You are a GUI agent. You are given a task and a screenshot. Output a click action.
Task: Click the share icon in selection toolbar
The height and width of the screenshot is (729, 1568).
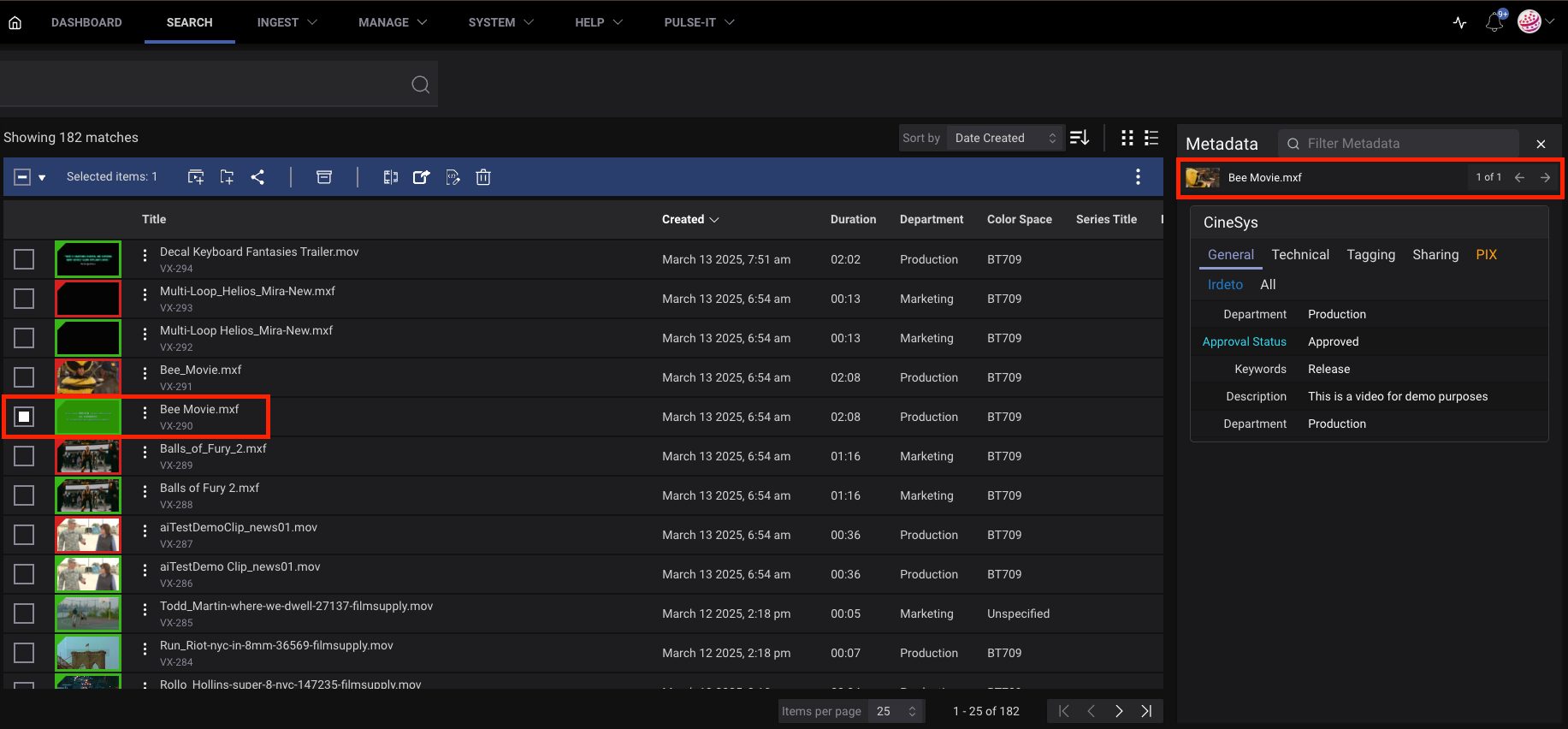[x=257, y=177]
